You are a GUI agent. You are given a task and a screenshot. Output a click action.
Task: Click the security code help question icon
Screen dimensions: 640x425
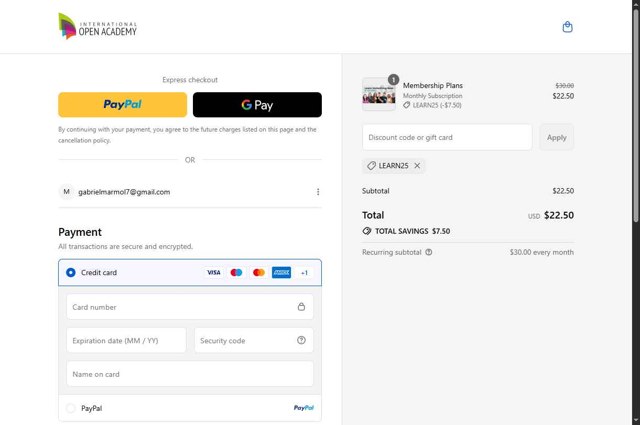(x=301, y=340)
